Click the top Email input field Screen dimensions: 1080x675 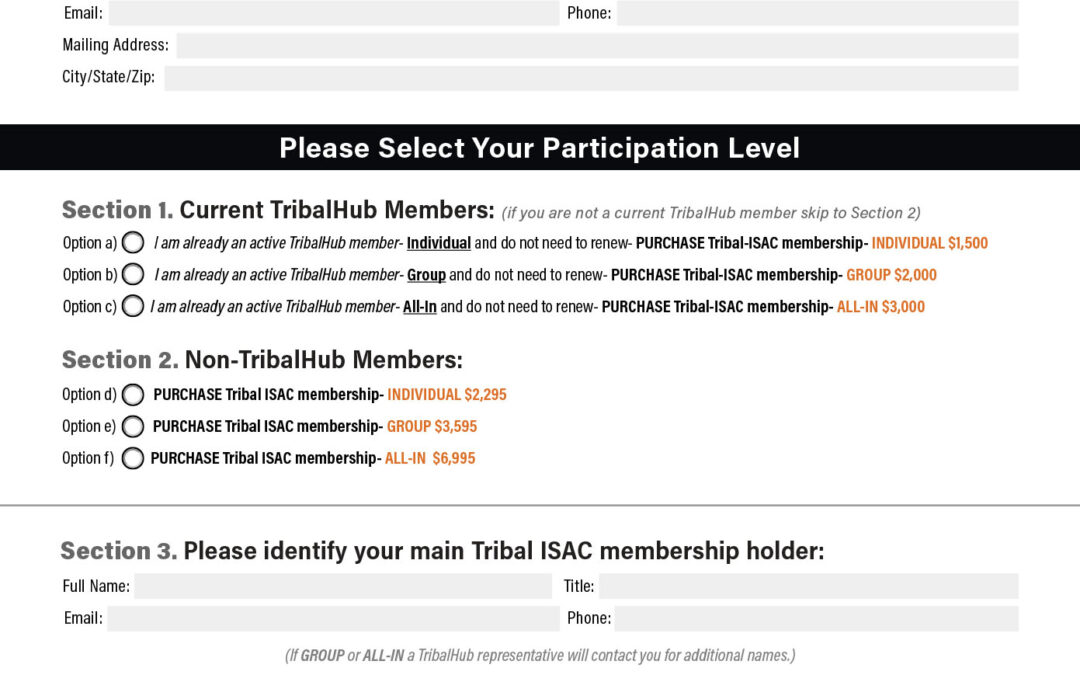click(x=333, y=13)
